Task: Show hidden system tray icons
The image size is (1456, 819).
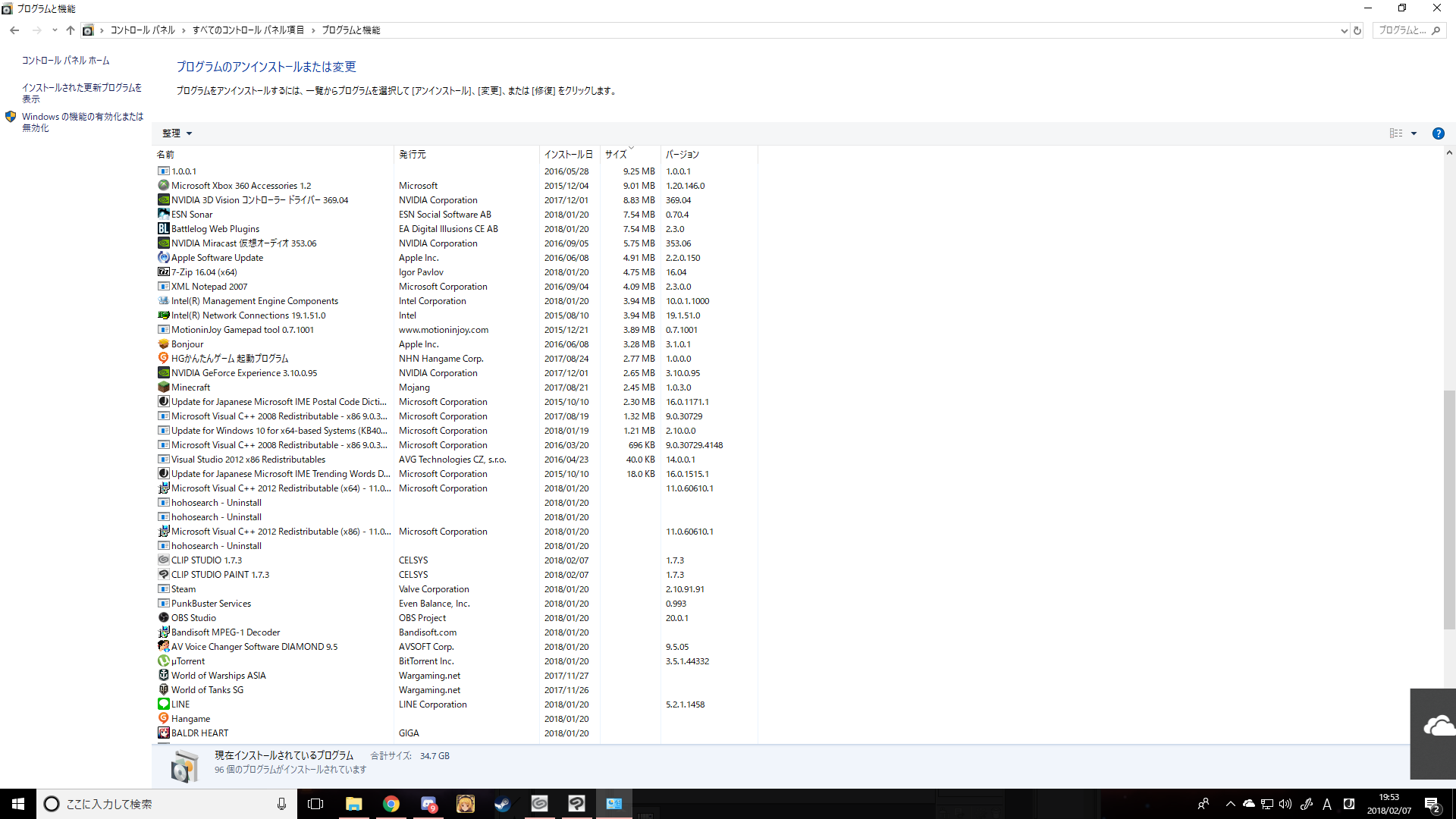Action: 1230,804
